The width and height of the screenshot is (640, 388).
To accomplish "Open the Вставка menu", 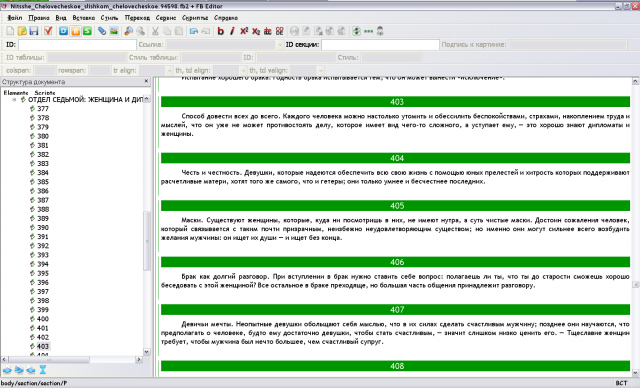I will coord(84,18).
